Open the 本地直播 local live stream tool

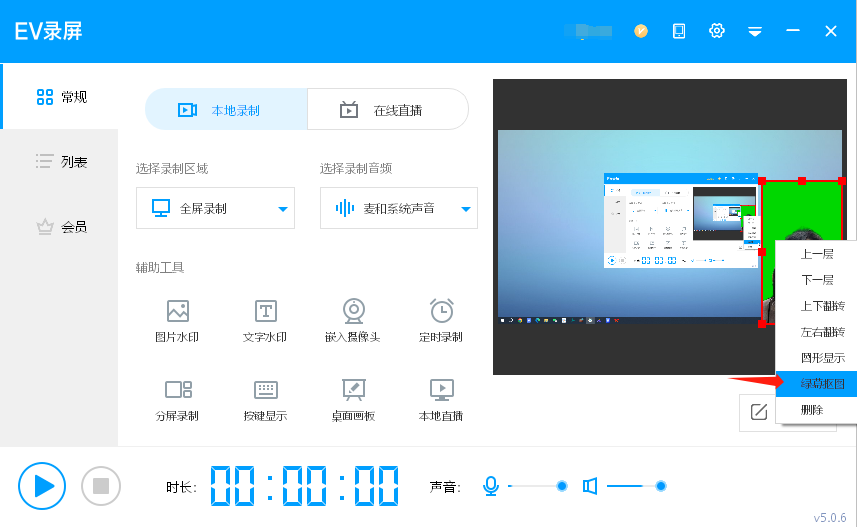[x=441, y=400]
